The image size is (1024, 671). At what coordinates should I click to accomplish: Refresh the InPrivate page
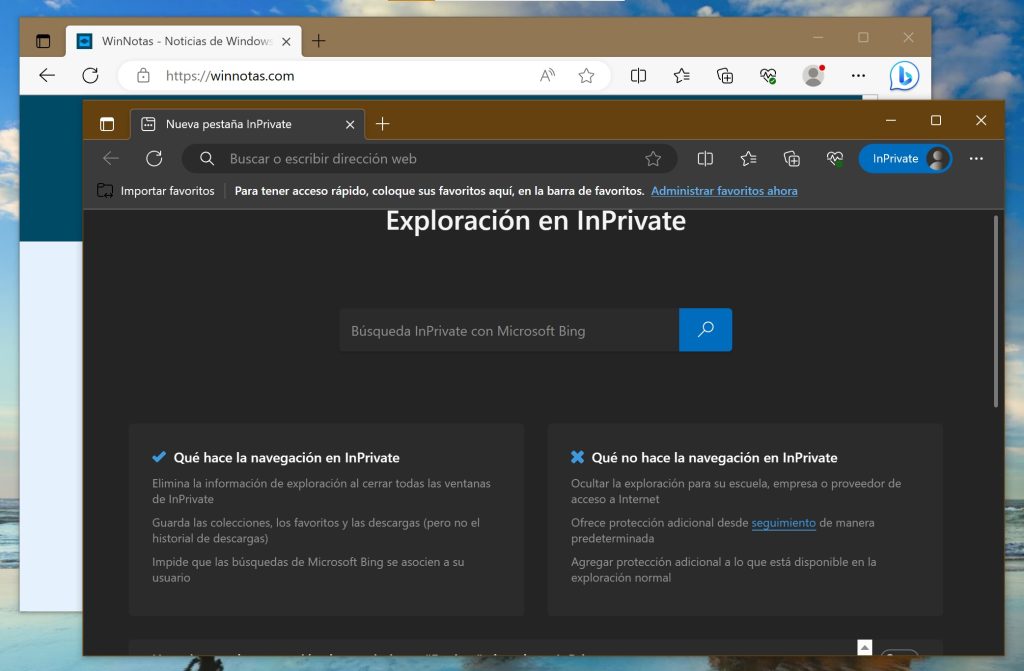click(155, 158)
